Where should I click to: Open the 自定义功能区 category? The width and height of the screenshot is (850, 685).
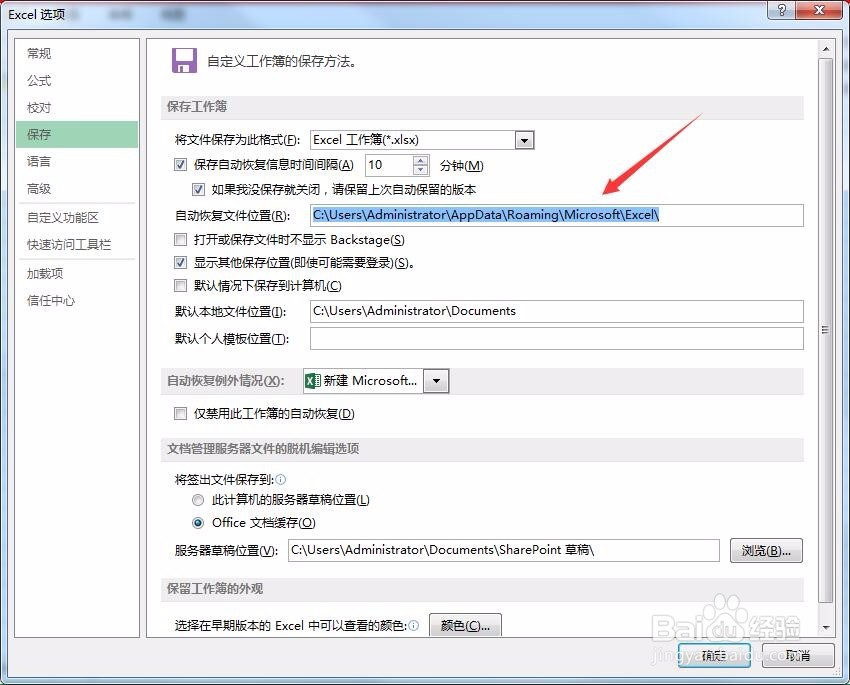(76, 217)
